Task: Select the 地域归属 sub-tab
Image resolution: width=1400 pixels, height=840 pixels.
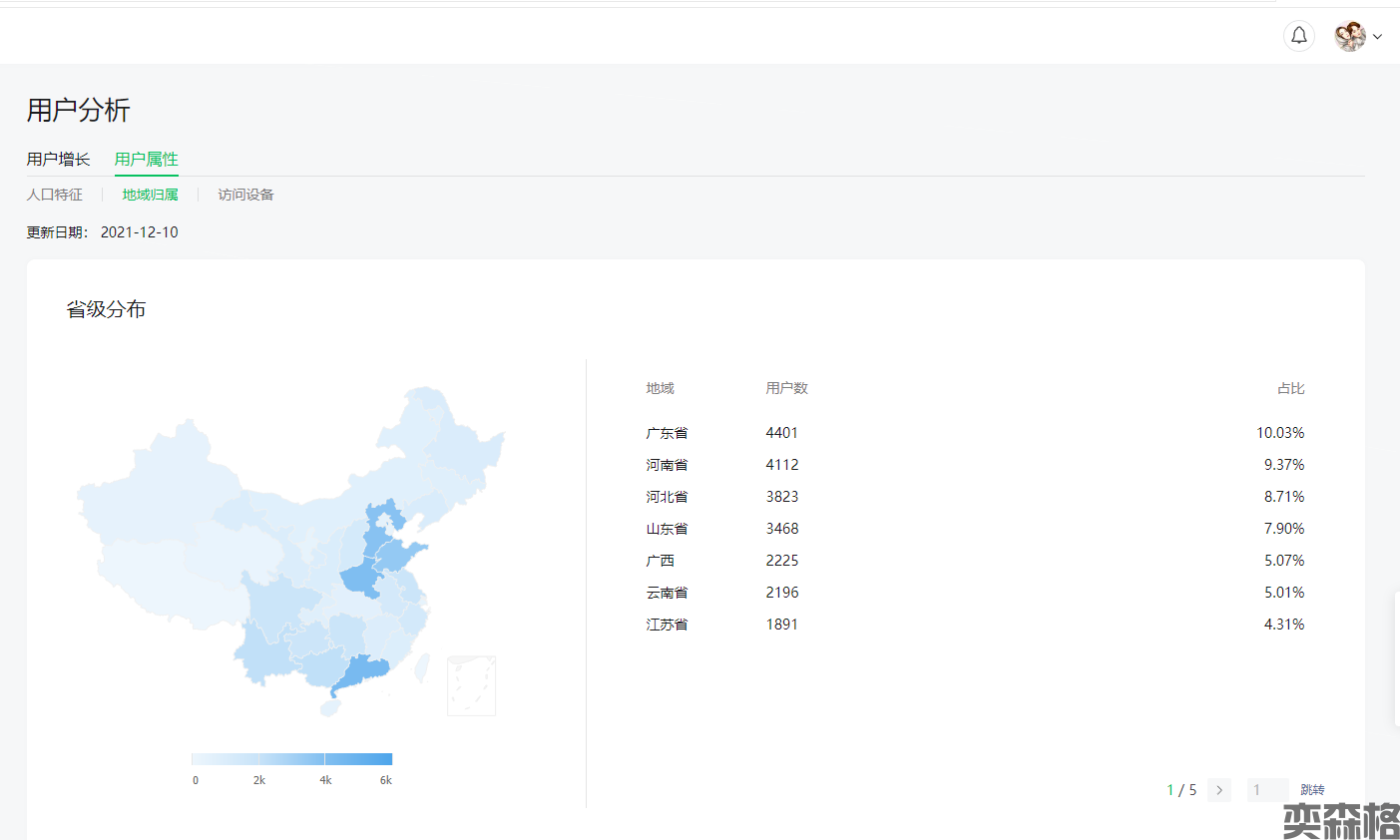Action: click(x=150, y=195)
